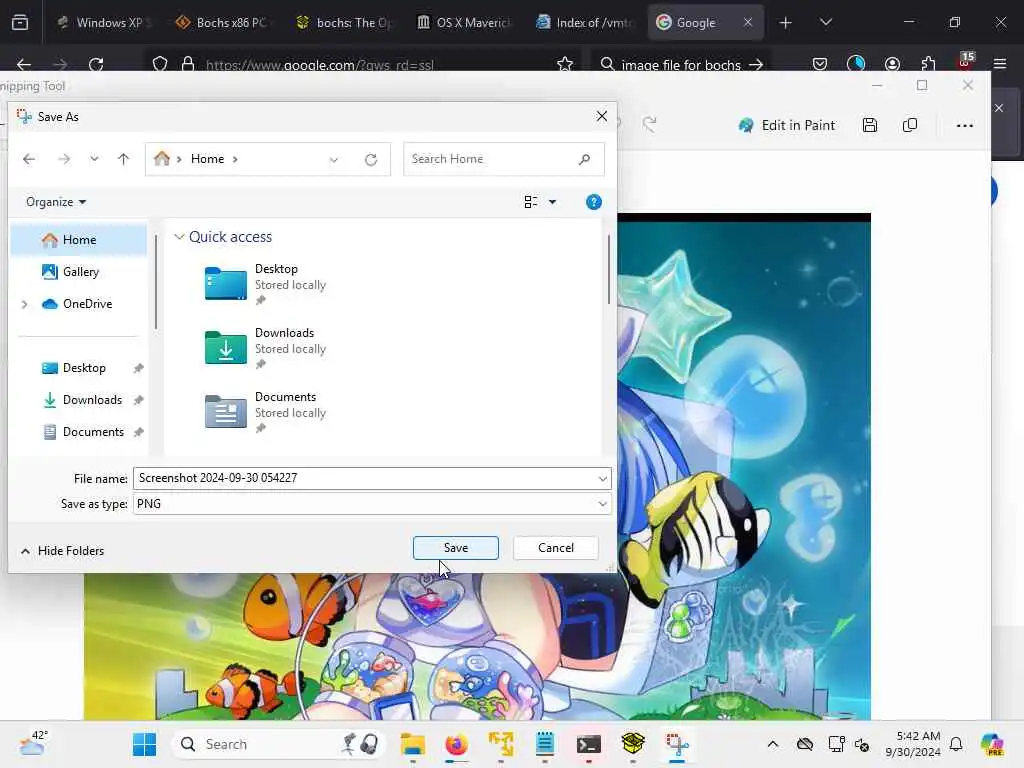
Task: Open the Downloads folder in Quick access
Action: point(264,348)
